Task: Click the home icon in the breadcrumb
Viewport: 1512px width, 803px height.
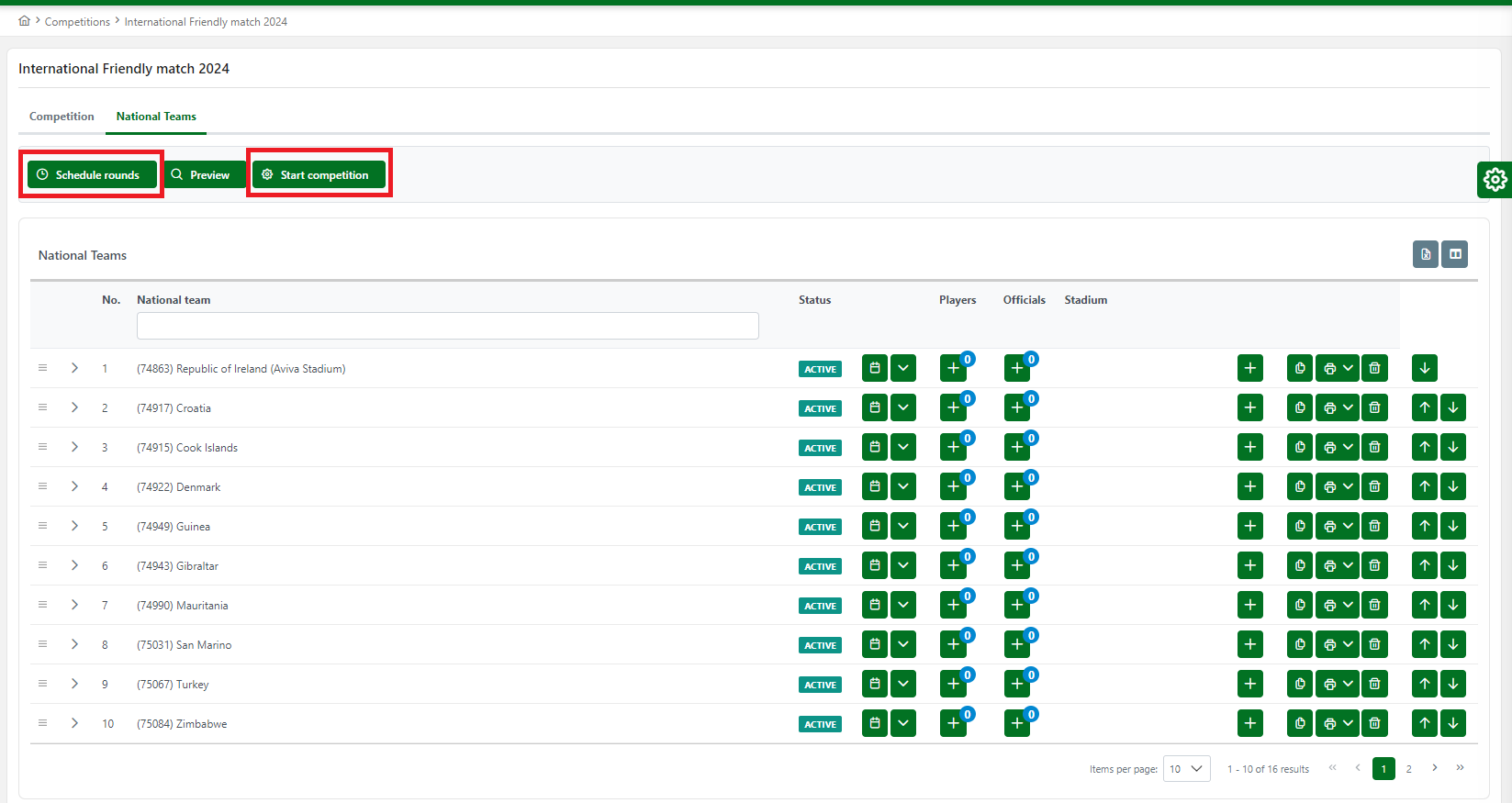Action: click(24, 21)
